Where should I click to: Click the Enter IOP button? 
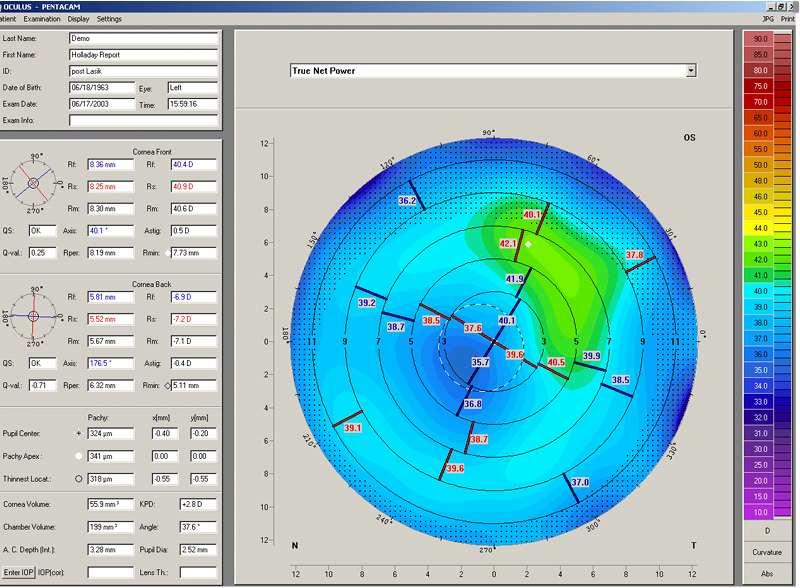[x=18, y=572]
